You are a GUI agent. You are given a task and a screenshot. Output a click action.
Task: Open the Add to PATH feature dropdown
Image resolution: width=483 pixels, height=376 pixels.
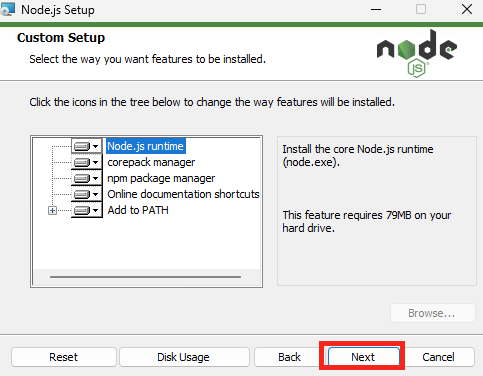(x=86, y=210)
